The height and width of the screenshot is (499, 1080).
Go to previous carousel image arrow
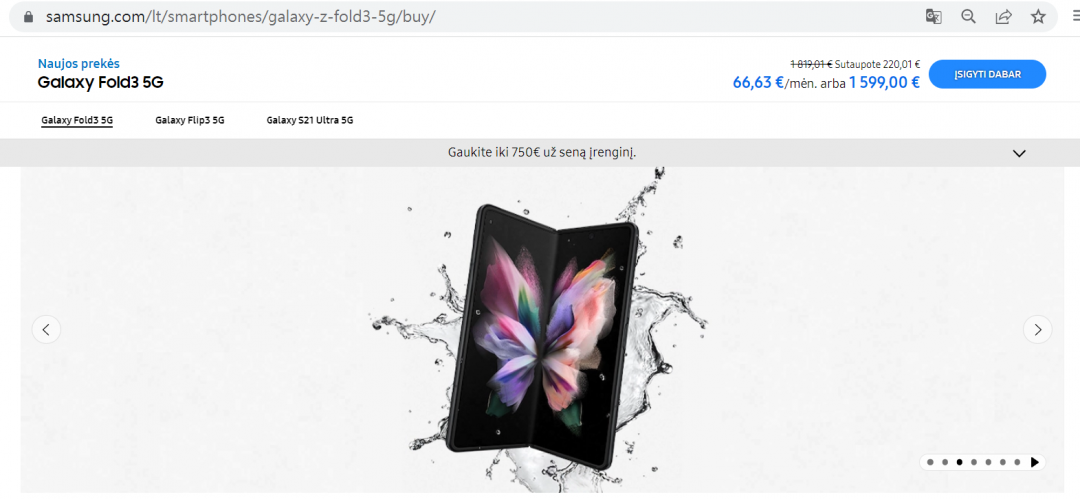coord(46,329)
